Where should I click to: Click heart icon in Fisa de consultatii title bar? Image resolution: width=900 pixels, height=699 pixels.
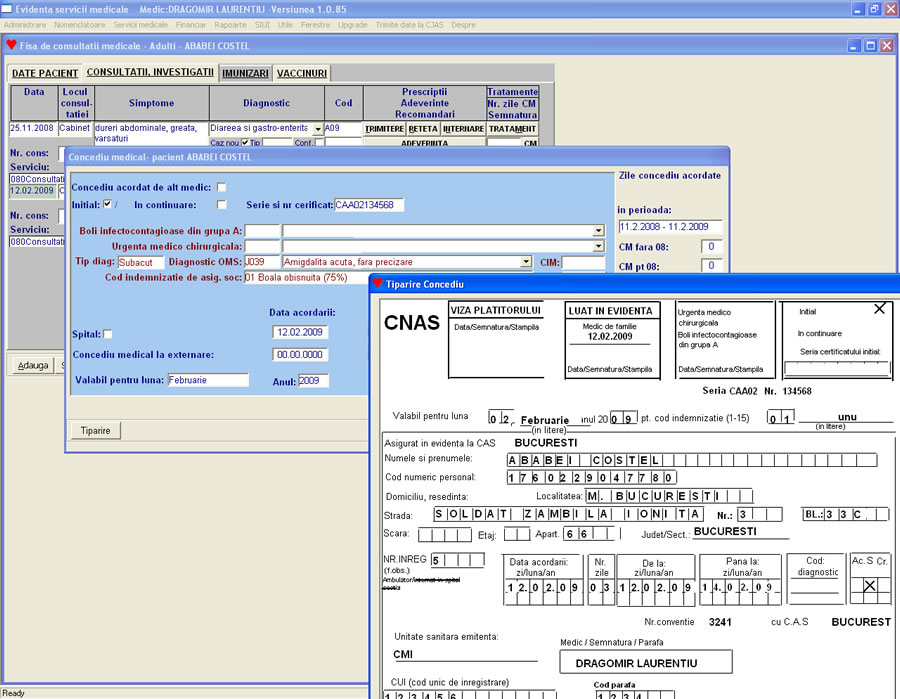point(11,45)
